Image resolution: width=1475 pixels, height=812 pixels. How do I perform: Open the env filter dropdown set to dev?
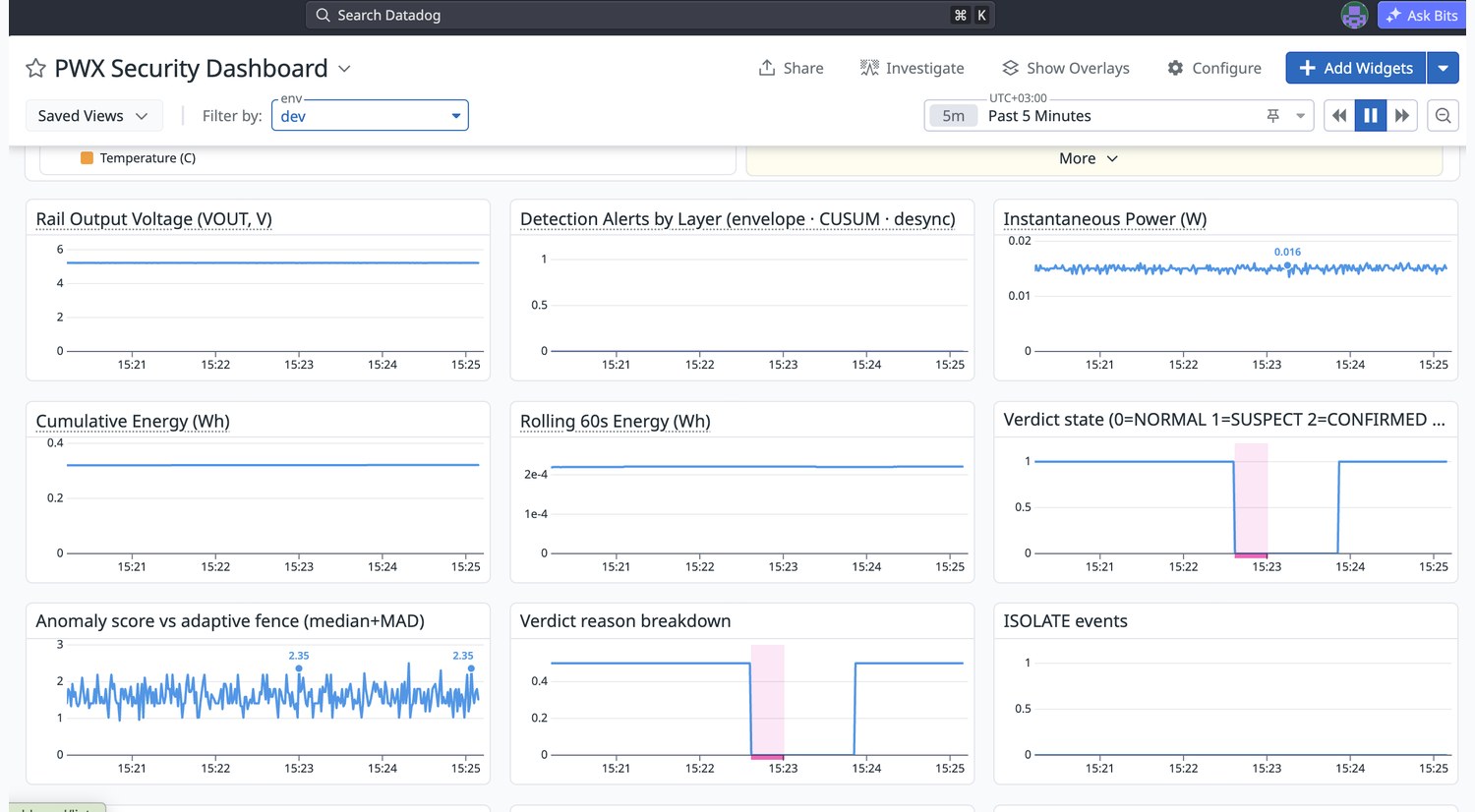pyautogui.click(x=370, y=116)
